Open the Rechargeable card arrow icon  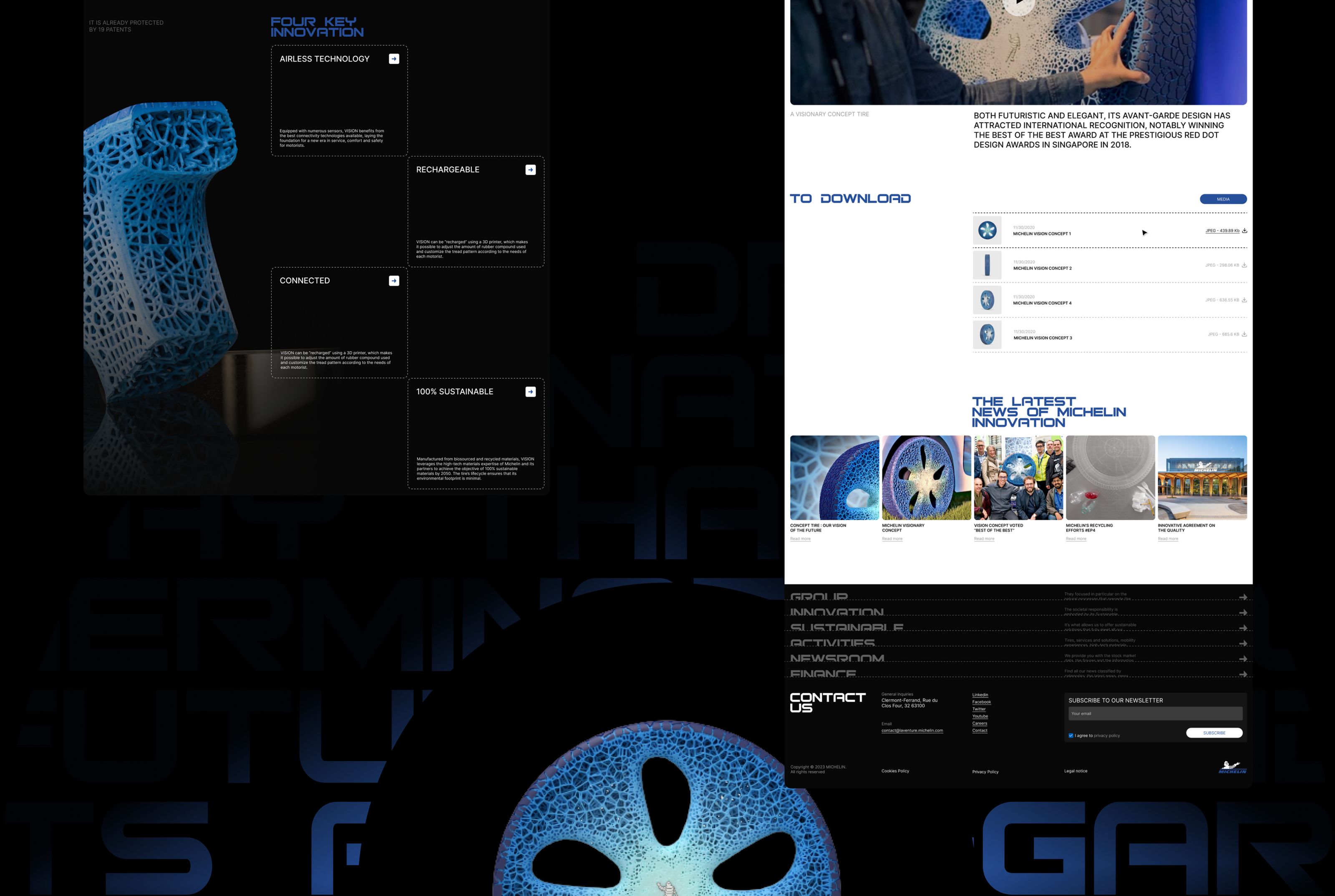(x=530, y=170)
